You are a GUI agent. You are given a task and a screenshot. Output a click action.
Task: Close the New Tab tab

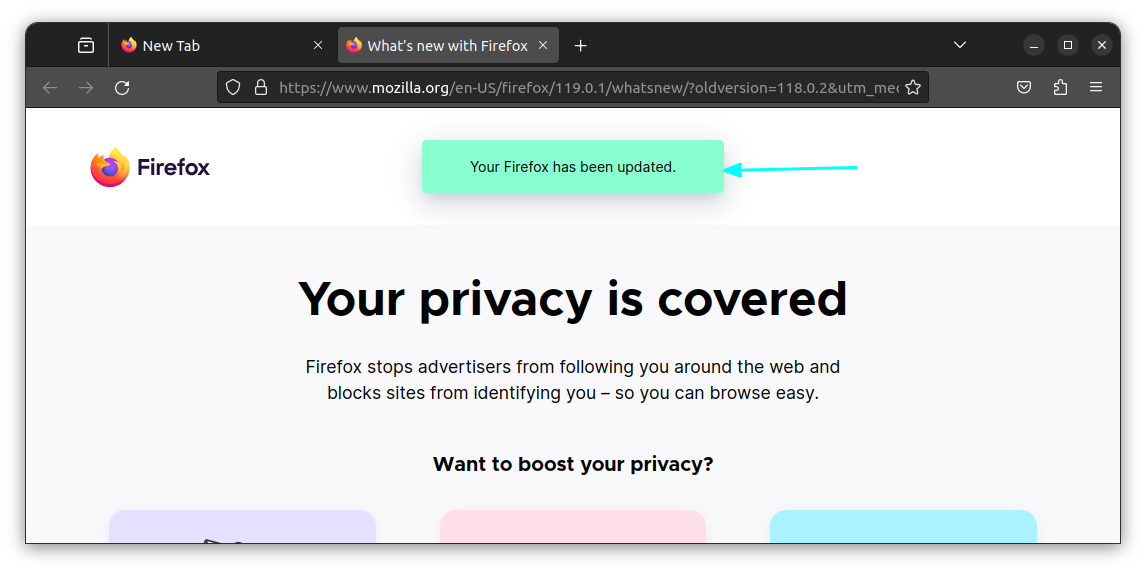(318, 45)
